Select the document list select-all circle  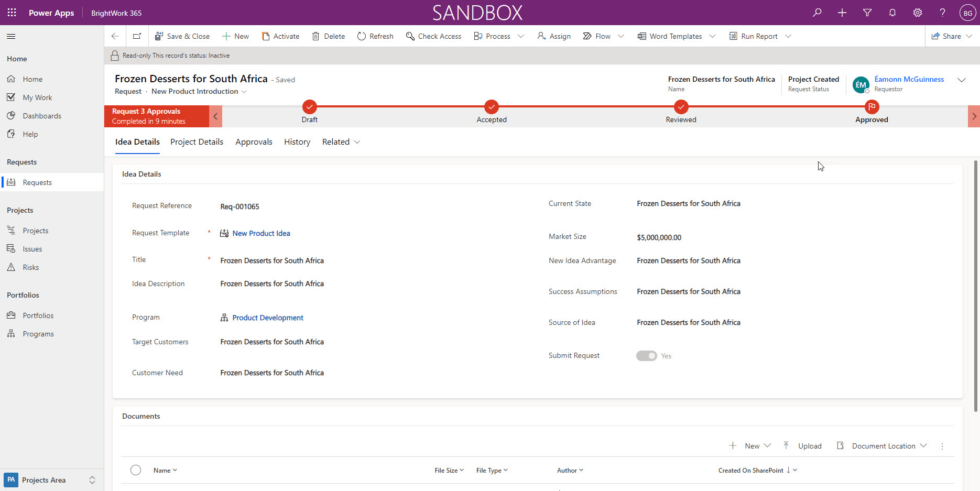[x=136, y=470]
